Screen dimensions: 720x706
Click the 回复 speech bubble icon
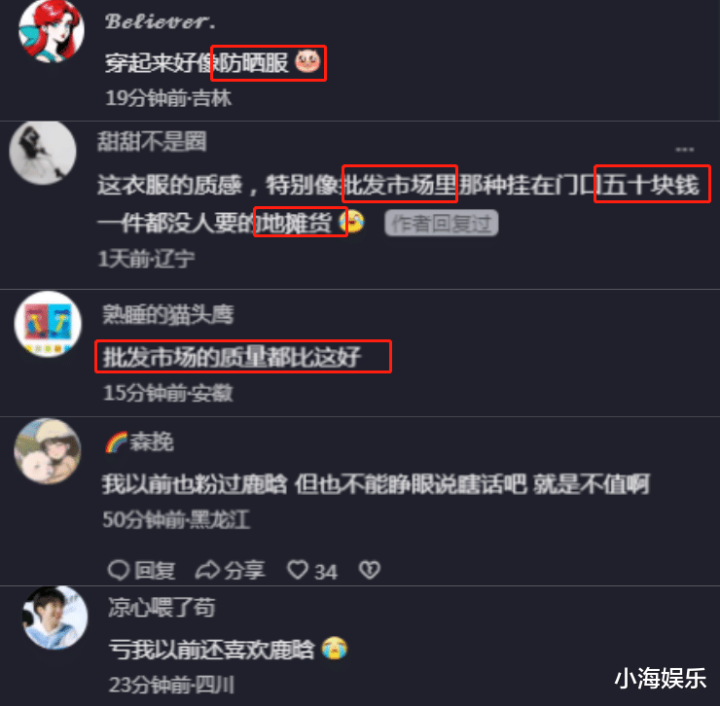point(118,570)
